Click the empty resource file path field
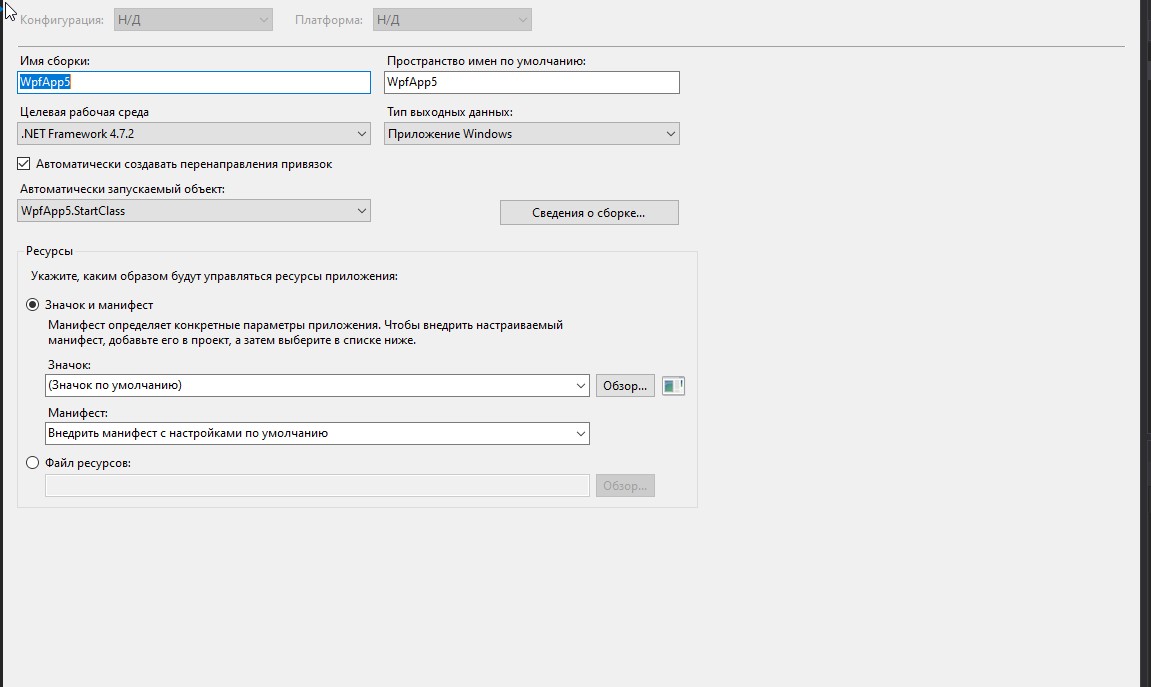Viewport: 1151px width, 687px height. (317, 486)
